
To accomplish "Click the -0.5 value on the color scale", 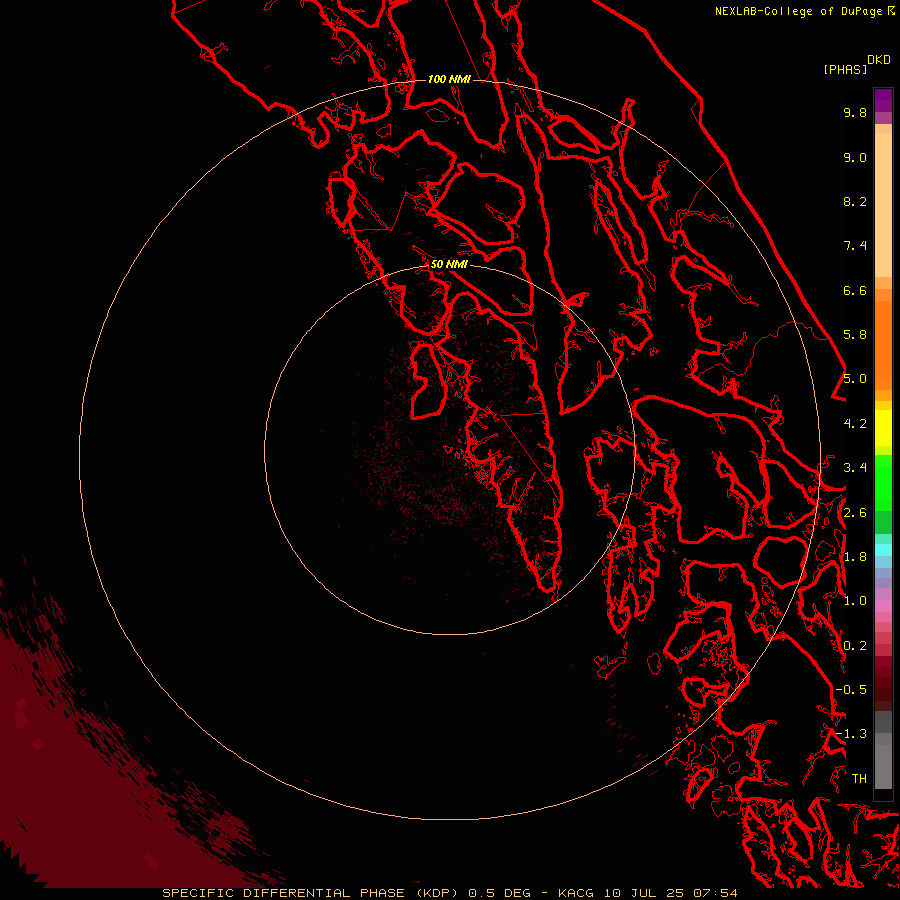I will 851,690.
